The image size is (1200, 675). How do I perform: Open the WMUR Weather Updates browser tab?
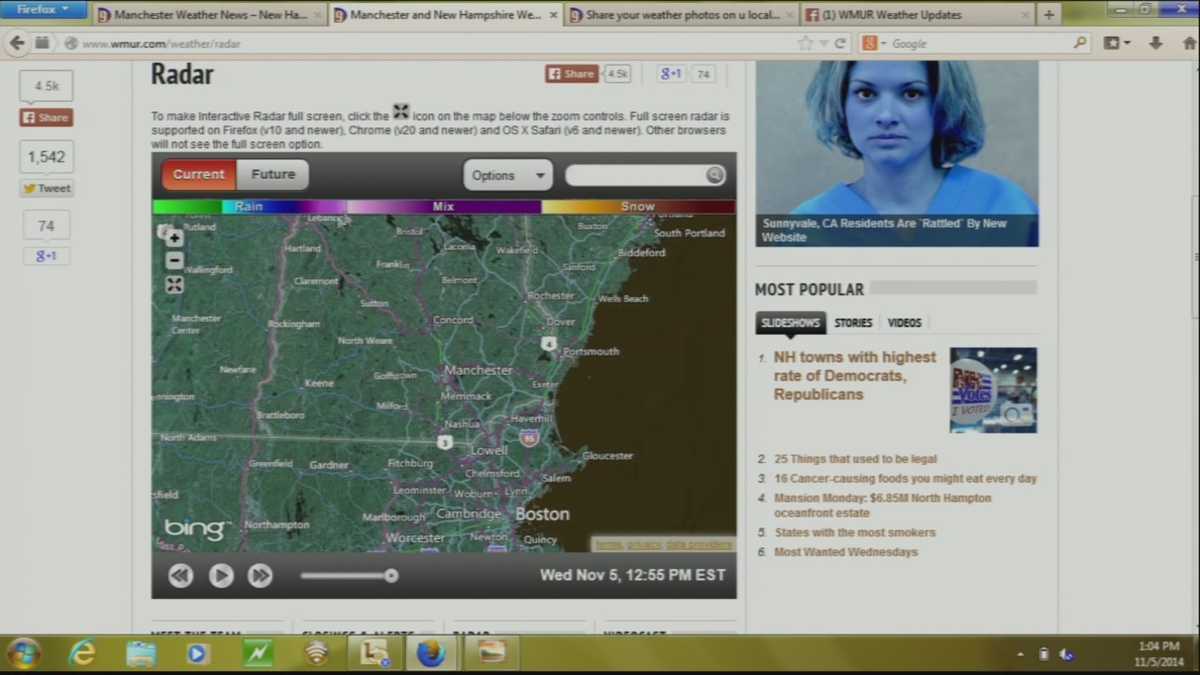point(914,15)
